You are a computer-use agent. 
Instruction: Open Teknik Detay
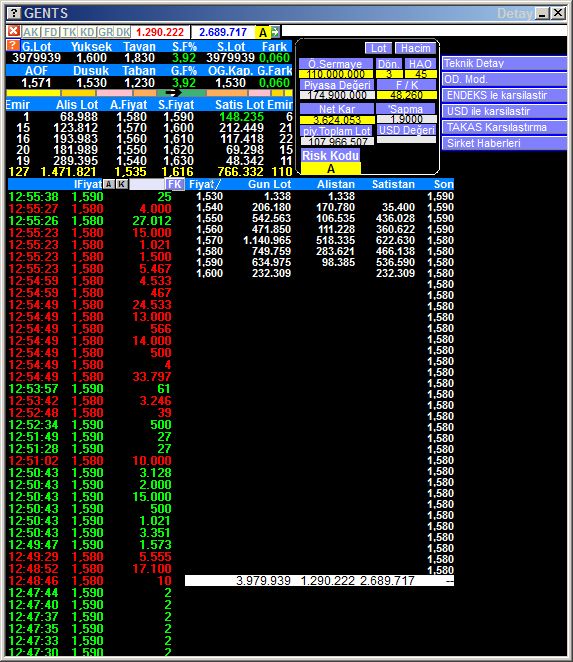(x=504, y=63)
